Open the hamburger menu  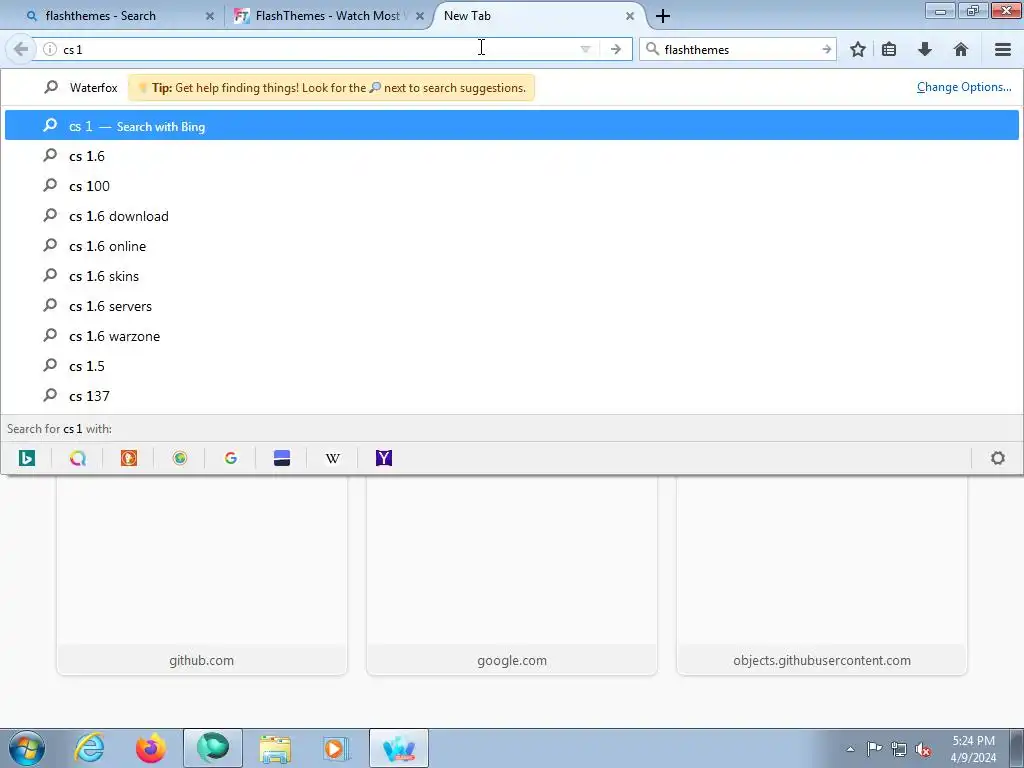point(1003,49)
